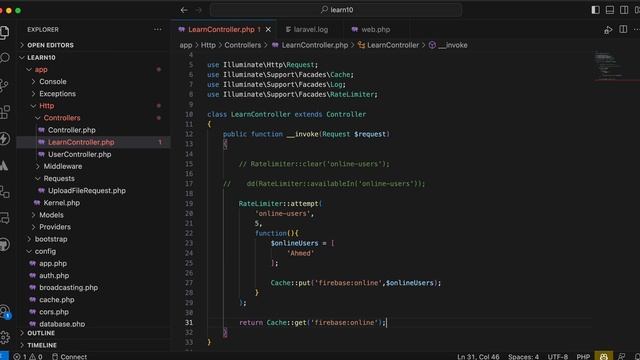Click Connect in the status bar

pyautogui.click(x=70, y=356)
